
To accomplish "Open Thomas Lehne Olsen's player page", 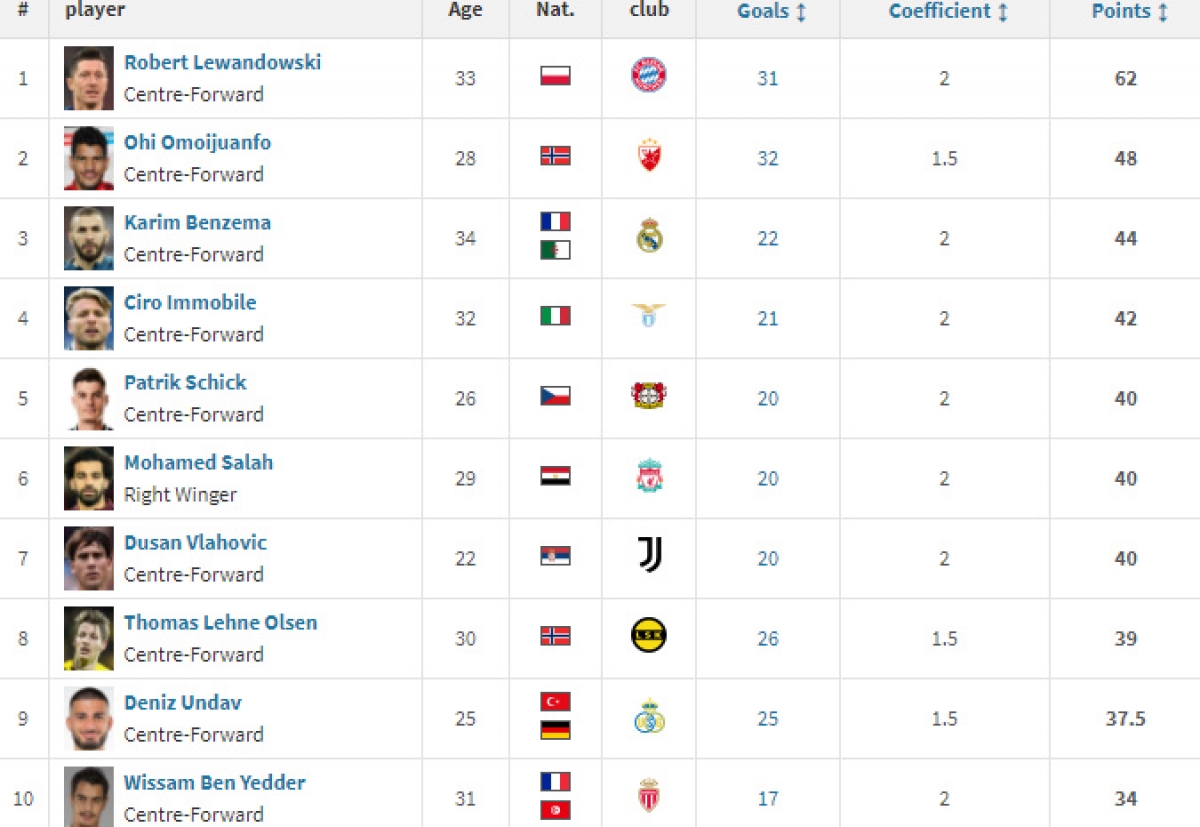I will click(x=220, y=622).
